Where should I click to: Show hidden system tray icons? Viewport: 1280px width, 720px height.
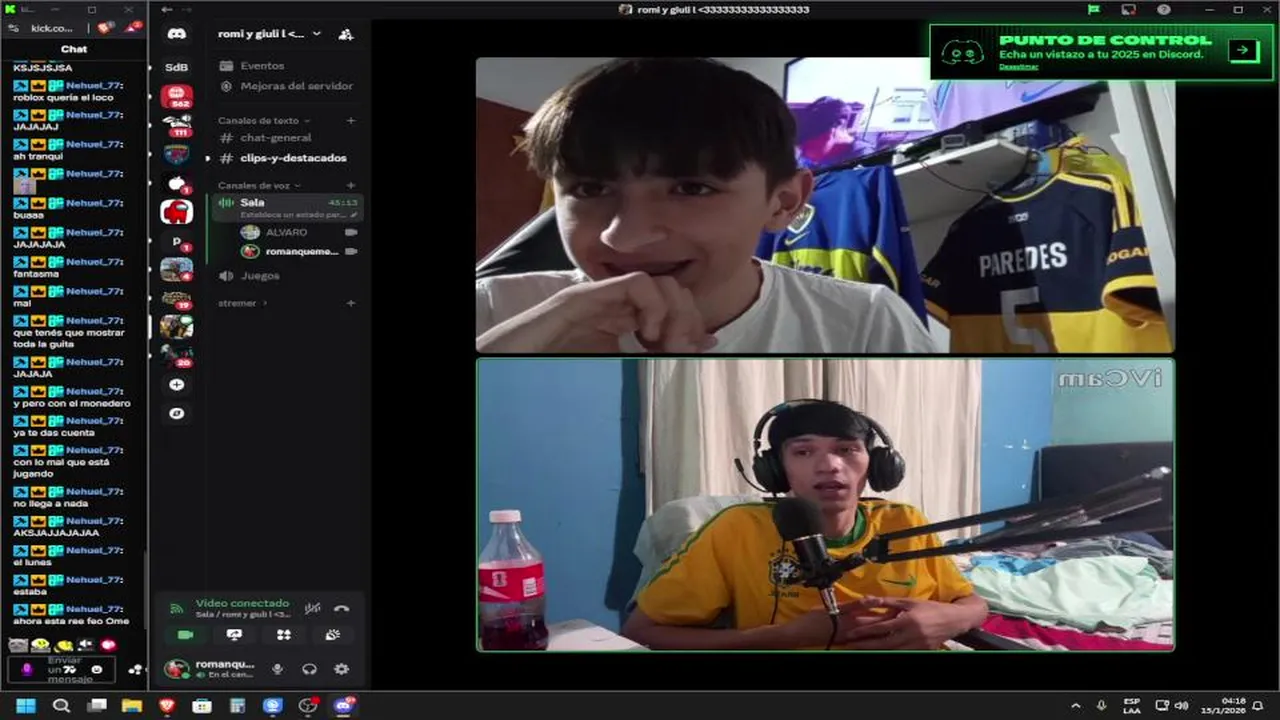1075,706
